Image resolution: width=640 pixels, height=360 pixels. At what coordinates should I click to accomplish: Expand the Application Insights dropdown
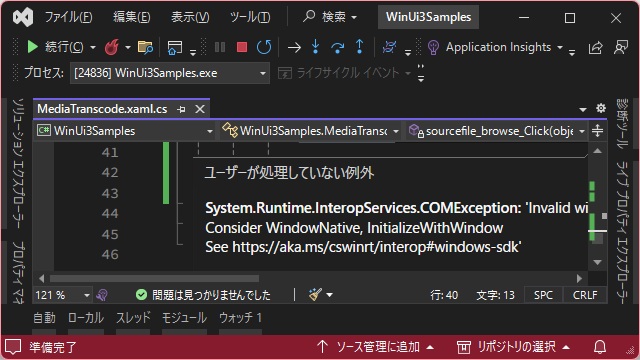coord(560,48)
